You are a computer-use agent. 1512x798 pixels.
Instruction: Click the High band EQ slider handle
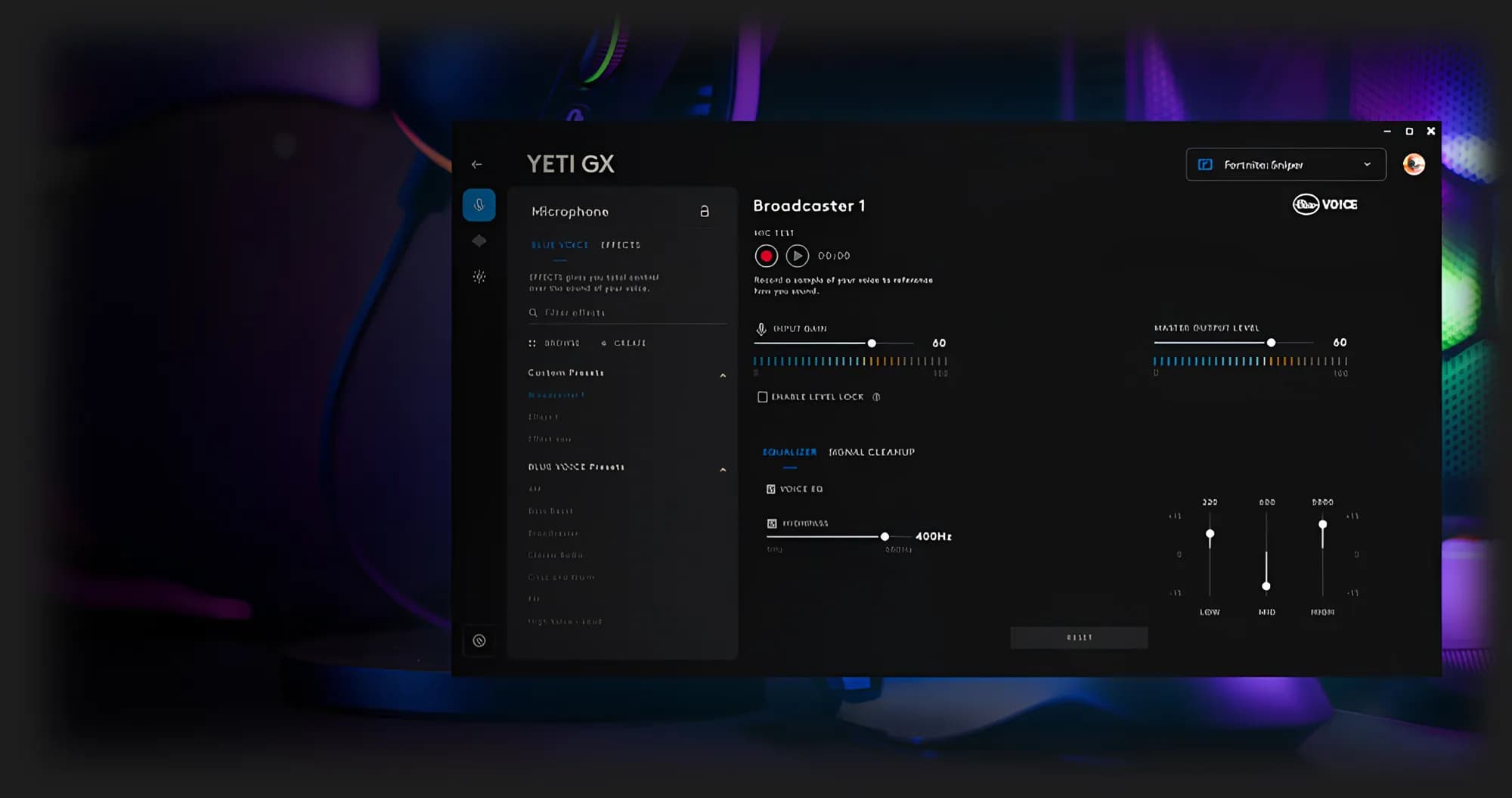click(x=1322, y=524)
